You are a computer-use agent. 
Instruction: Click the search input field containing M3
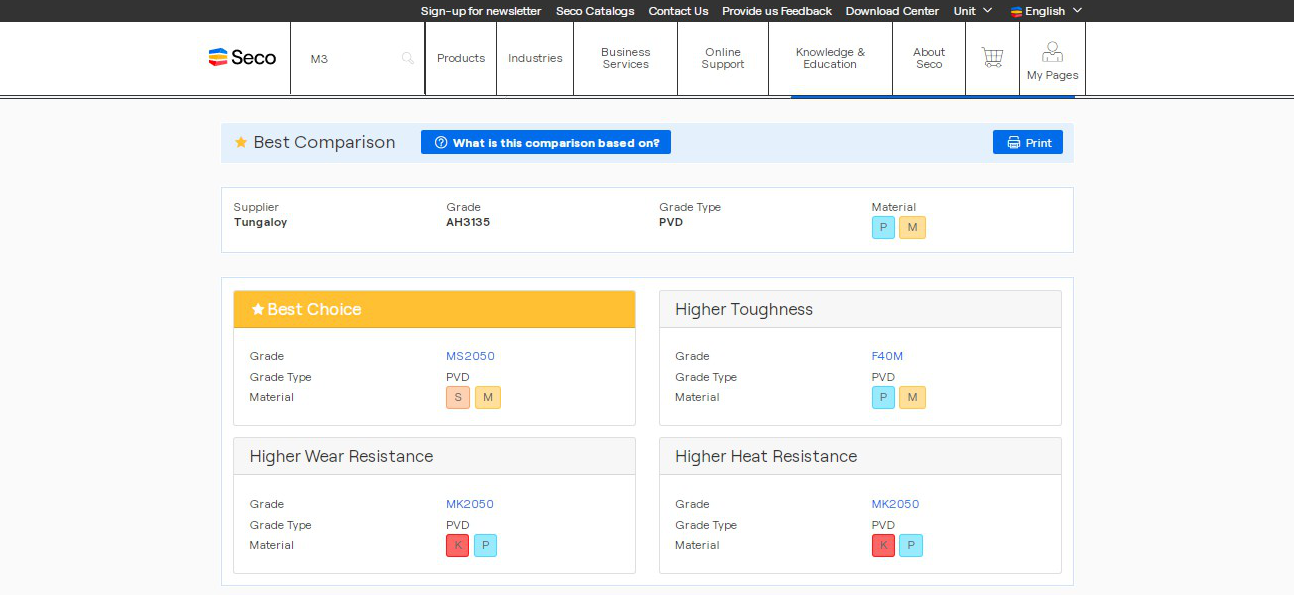350,59
